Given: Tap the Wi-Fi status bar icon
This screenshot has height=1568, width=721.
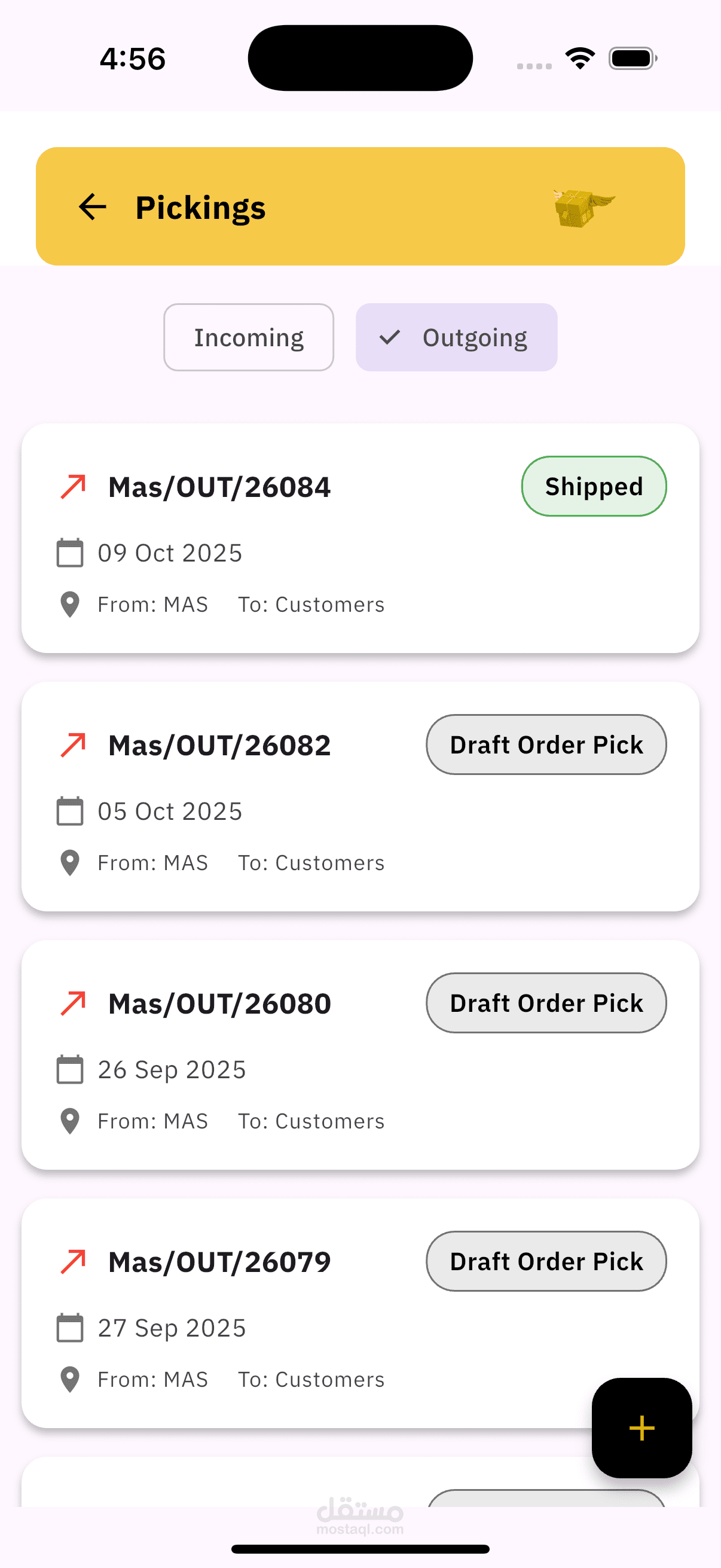Looking at the screenshot, I should (x=580, y=59).
